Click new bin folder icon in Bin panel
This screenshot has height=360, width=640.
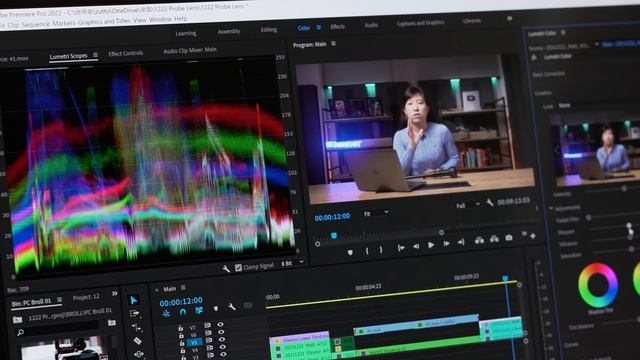pos(111,323)
